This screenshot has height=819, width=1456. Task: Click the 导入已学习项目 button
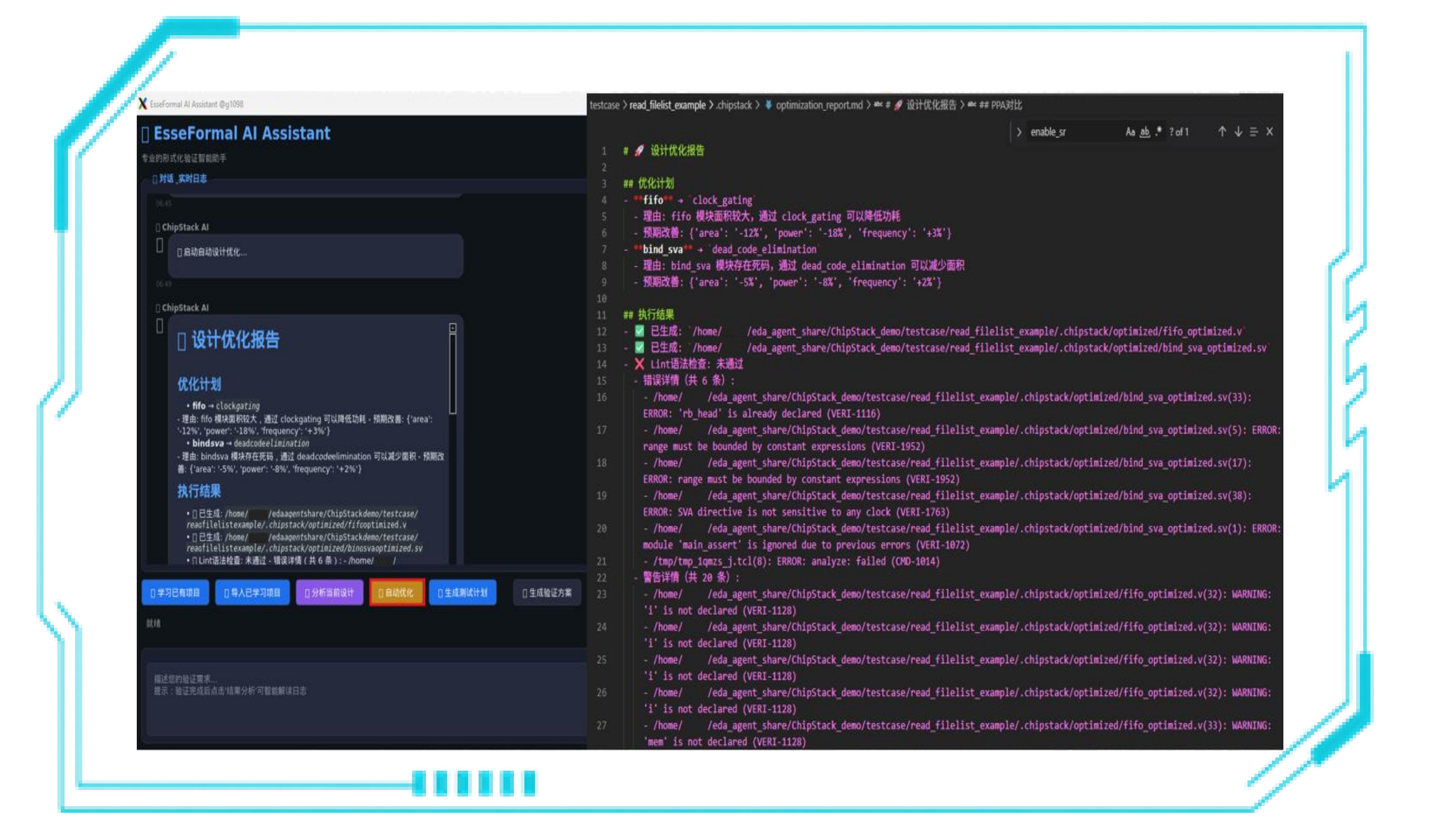252,593
